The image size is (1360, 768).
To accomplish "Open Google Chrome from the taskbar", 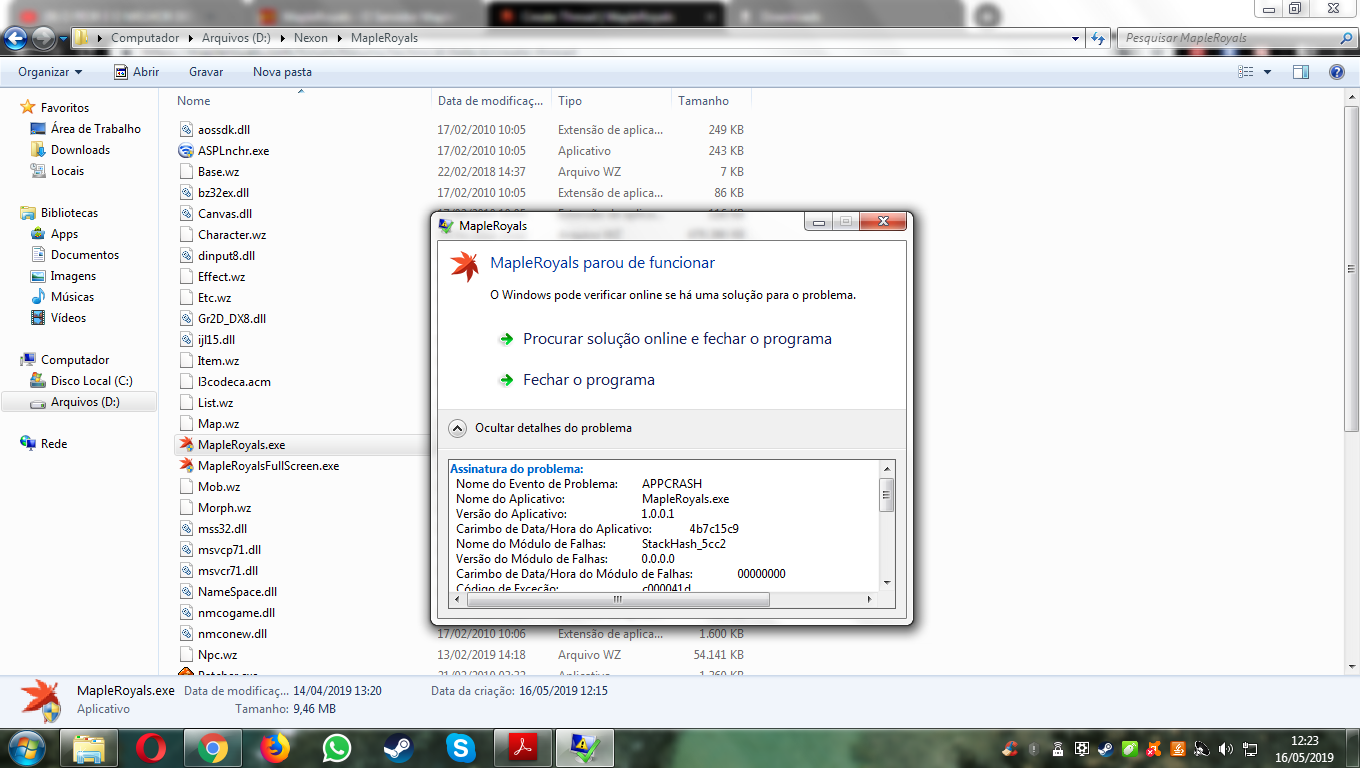I will 212,748.
